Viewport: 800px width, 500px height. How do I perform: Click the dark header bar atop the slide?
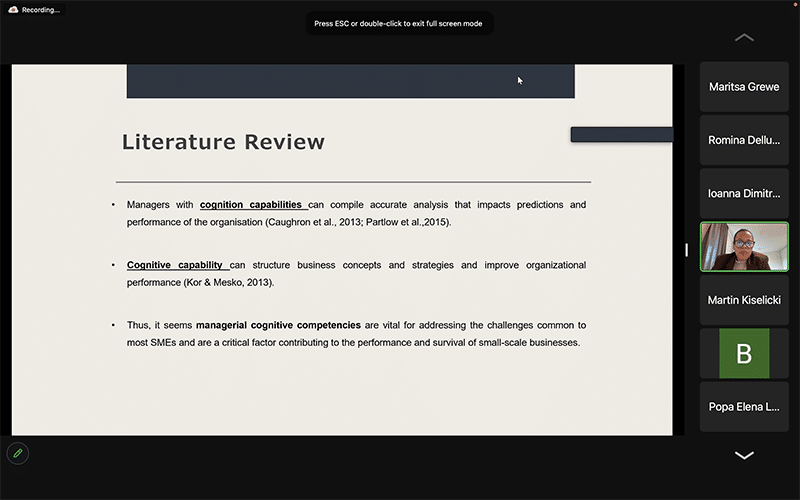[350, 81]
